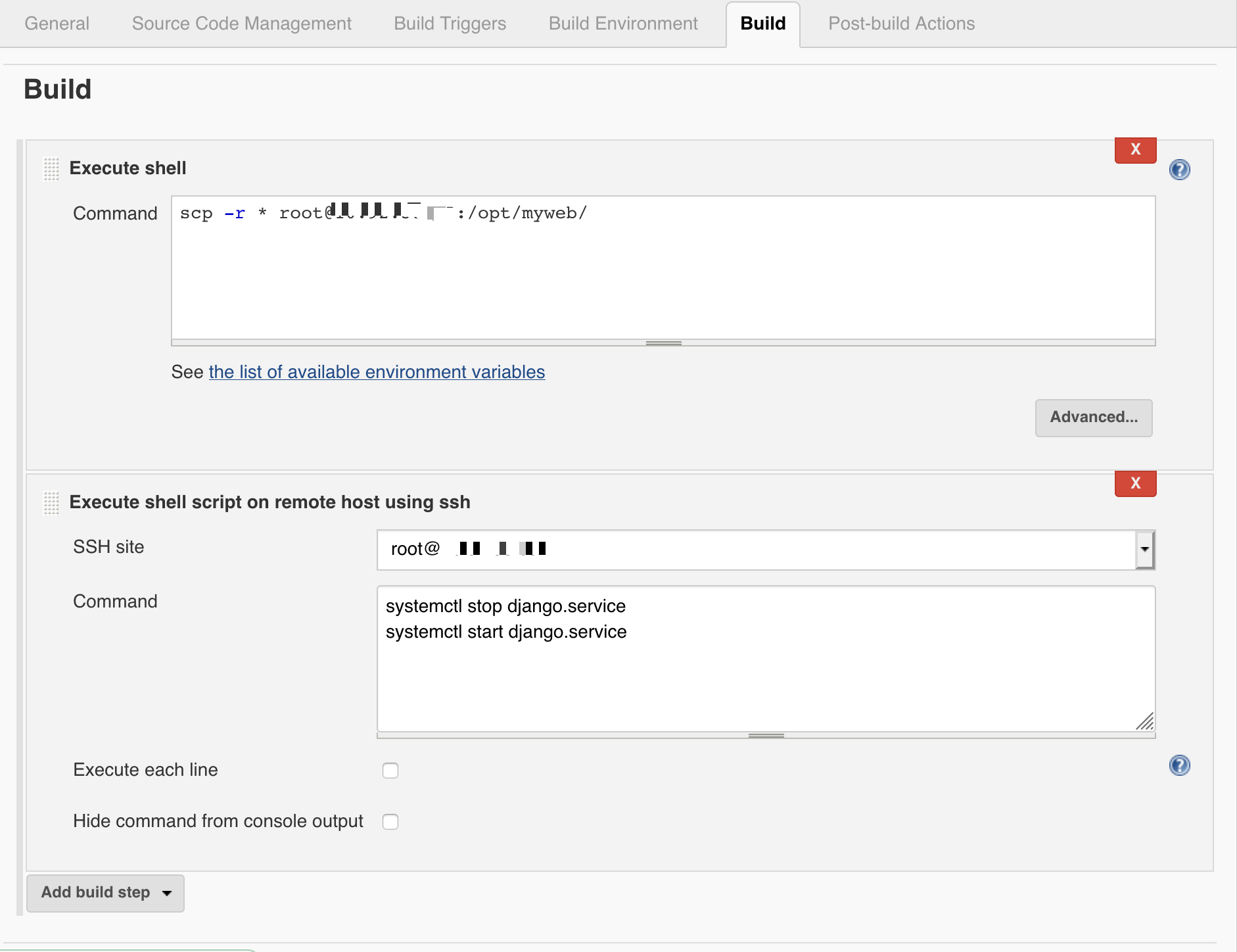This screenshot has width=1237, height=952.
Task: Click the help icon next to Execute each line
Action: pos(1180,765)
